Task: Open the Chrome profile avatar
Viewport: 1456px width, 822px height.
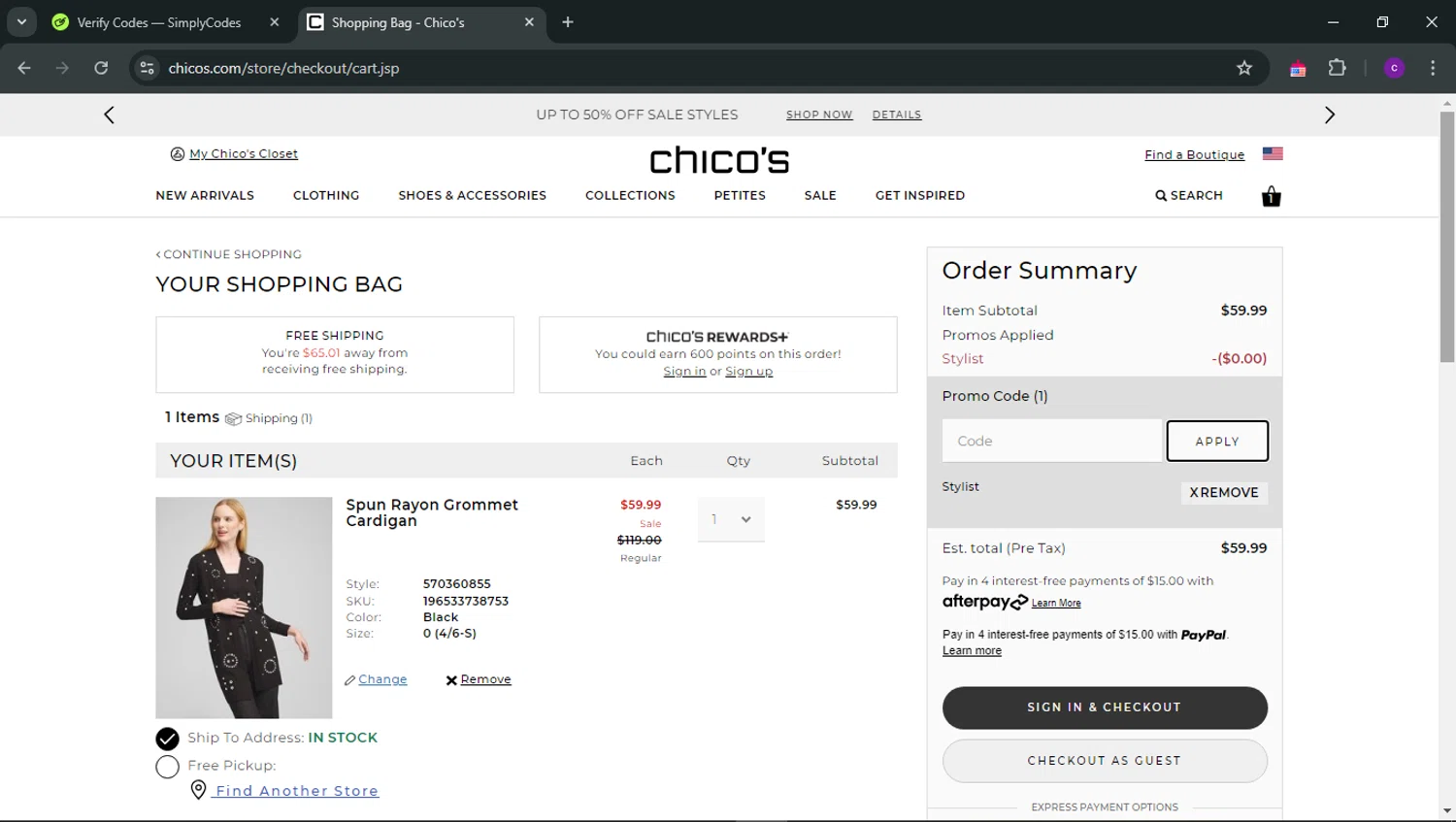Action: (x=1394, y=68)
